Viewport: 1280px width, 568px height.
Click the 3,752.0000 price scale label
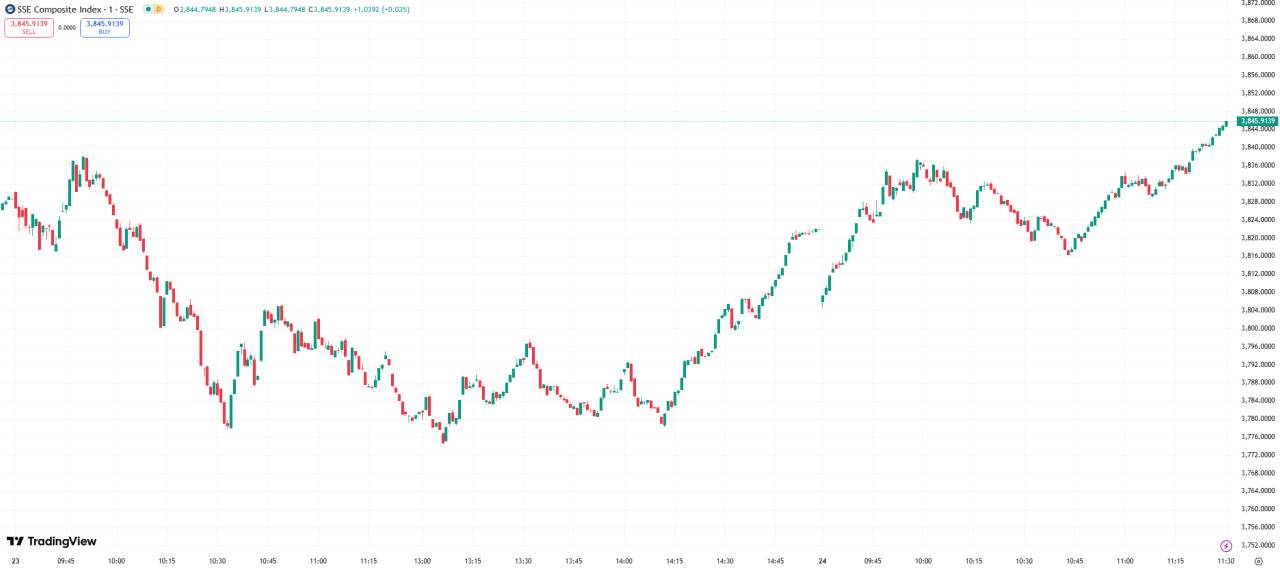point(1258,545)
